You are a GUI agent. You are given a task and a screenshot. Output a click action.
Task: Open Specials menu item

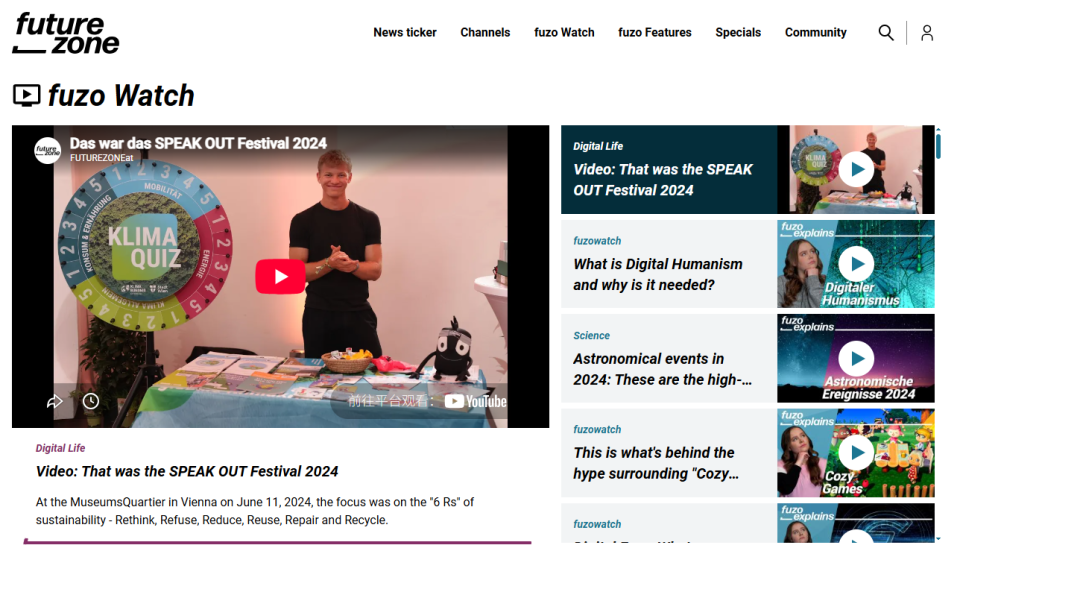tap(738, 32)
